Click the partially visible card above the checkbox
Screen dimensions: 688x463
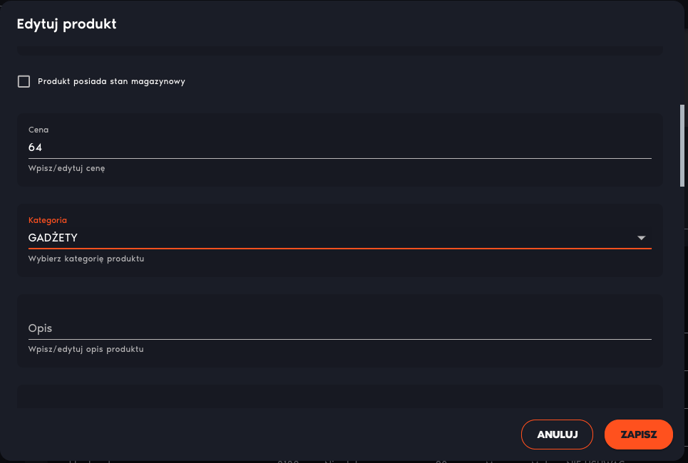pos(340,50)
